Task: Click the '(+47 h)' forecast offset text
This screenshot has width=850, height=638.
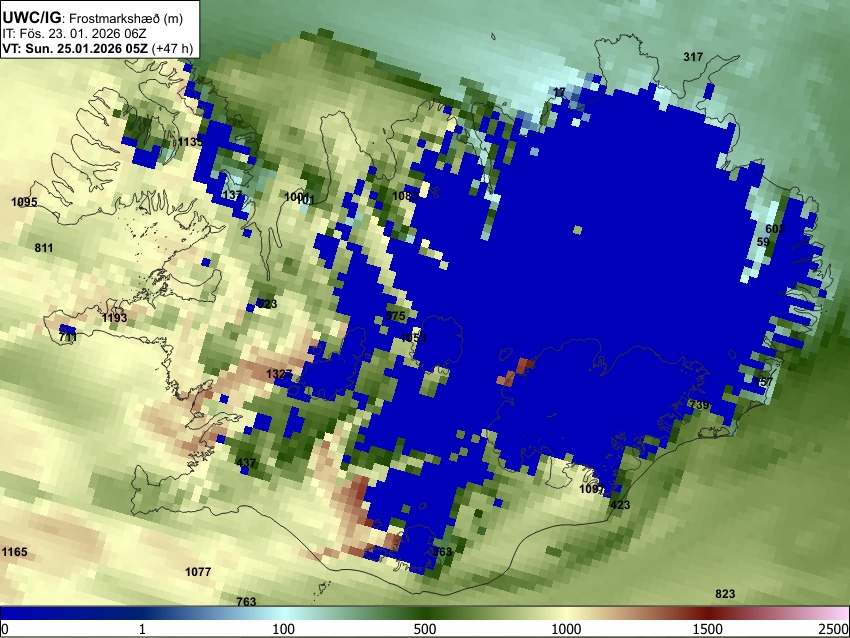Action: click(x=172, y=48)
